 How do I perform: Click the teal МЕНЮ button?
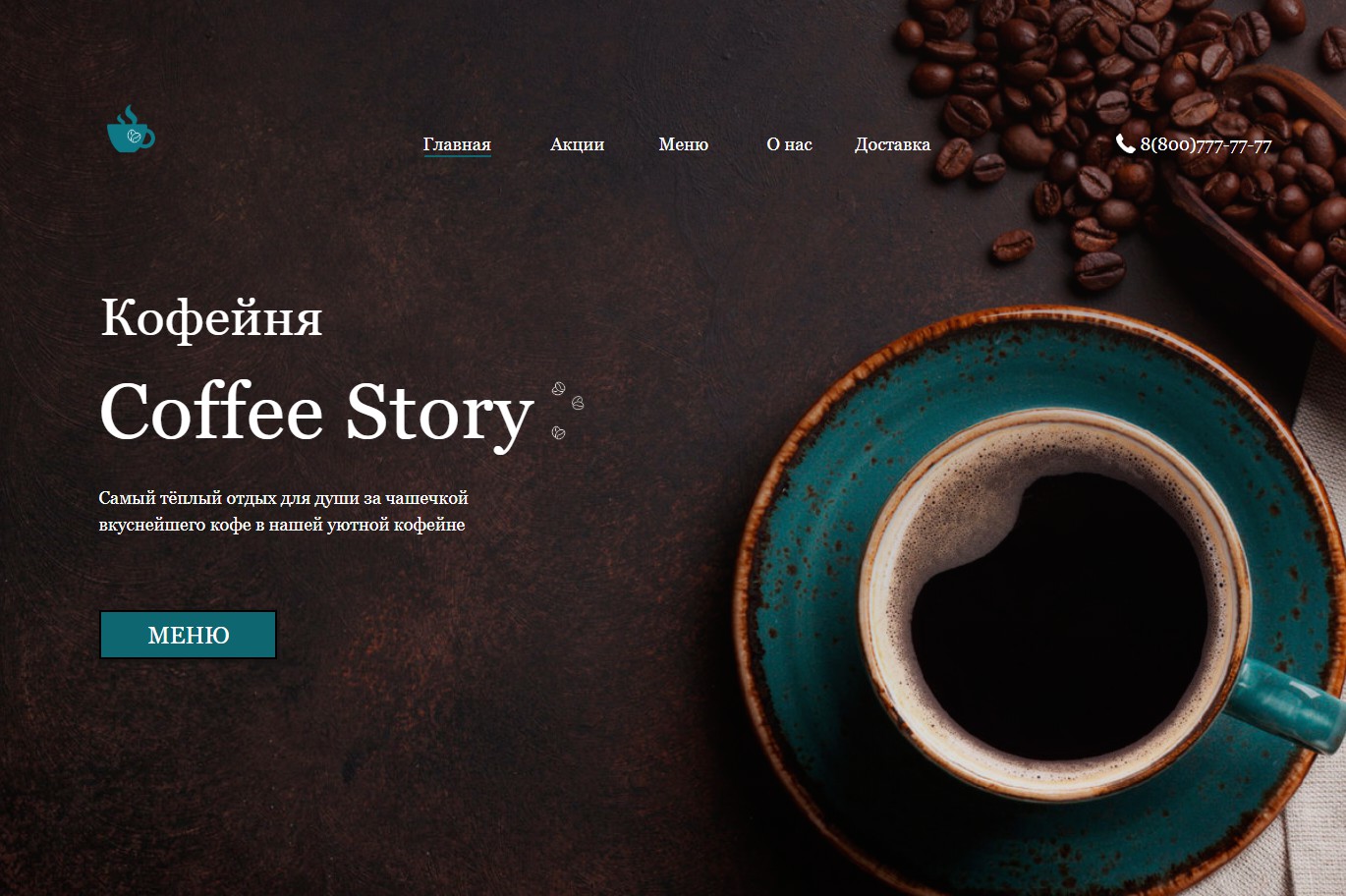pyautogui.click(x=188, y=635)
